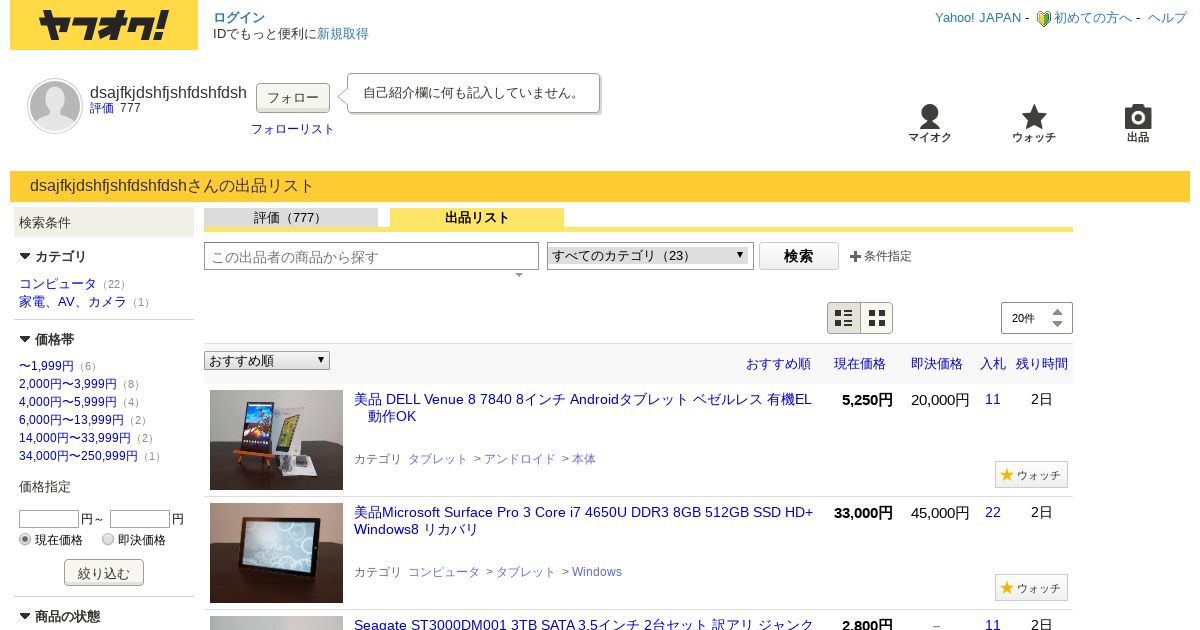The width and height of the screenshot is (1200, 630).
Task: Expand the search suggestions arrow below search box
Action: 519,275
